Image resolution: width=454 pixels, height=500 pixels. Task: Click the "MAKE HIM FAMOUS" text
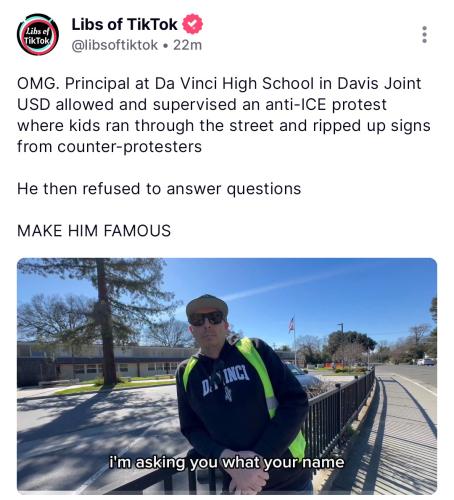pyautogui.click(x=94, y=231)
